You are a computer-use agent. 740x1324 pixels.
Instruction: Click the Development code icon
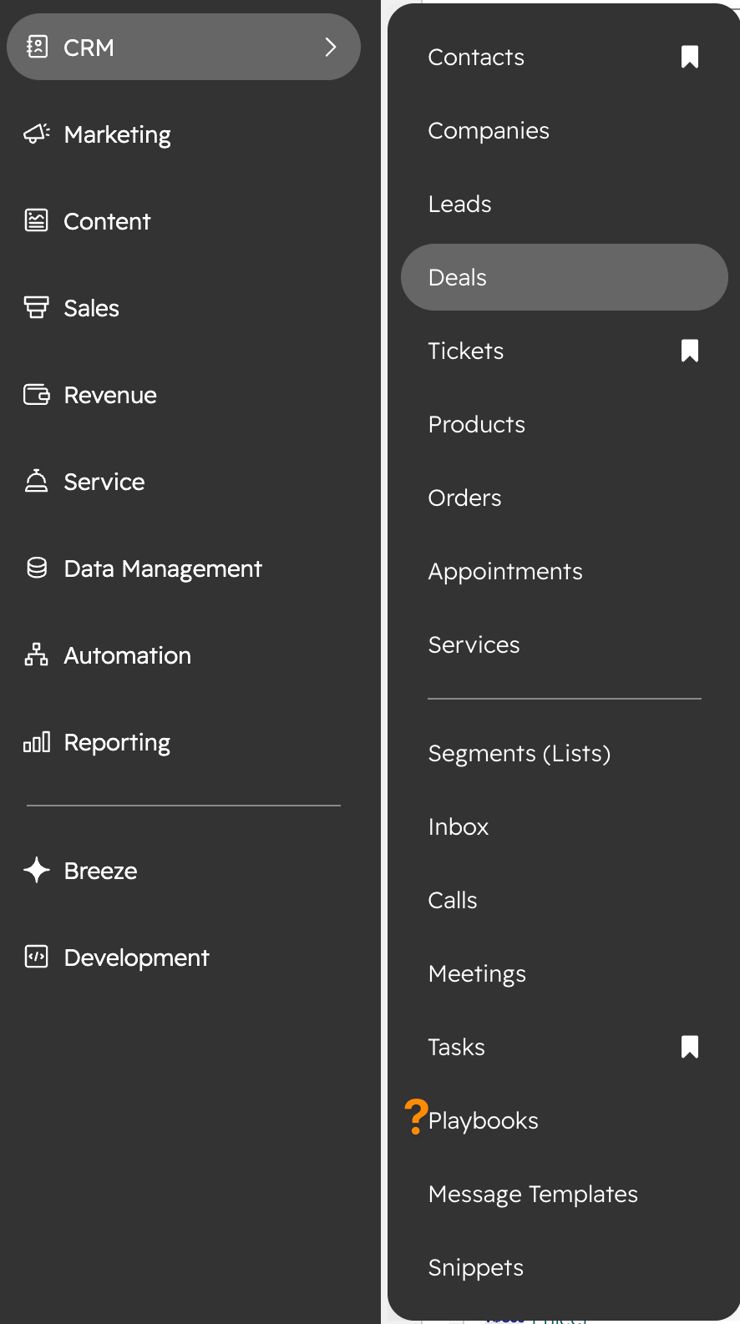click(x=37, y=957)
